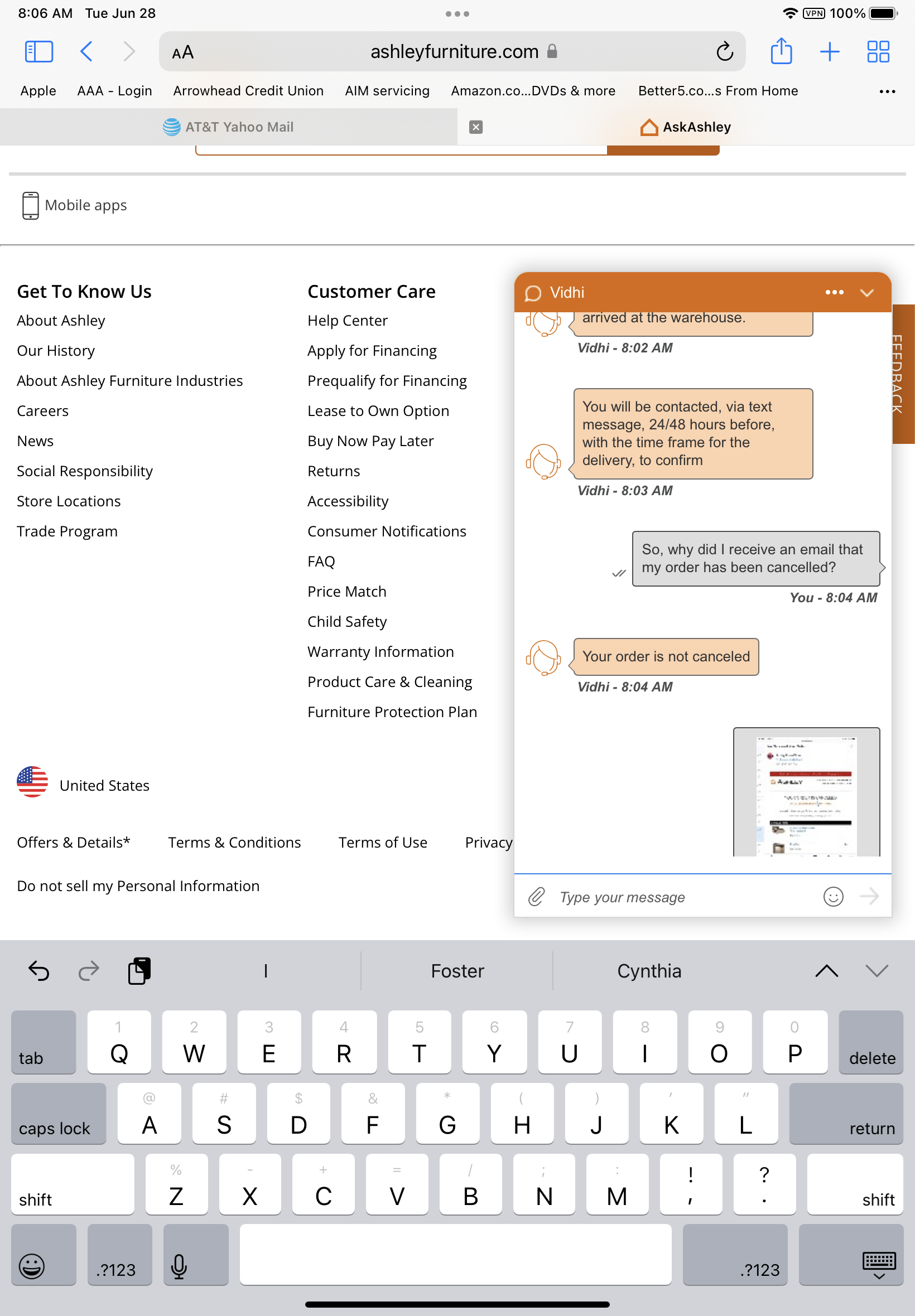The width and height of the screenshot is (915, 1316).
Task: Open the Warranty Information link
Action: pyautogui.click(x=380, y=652)
